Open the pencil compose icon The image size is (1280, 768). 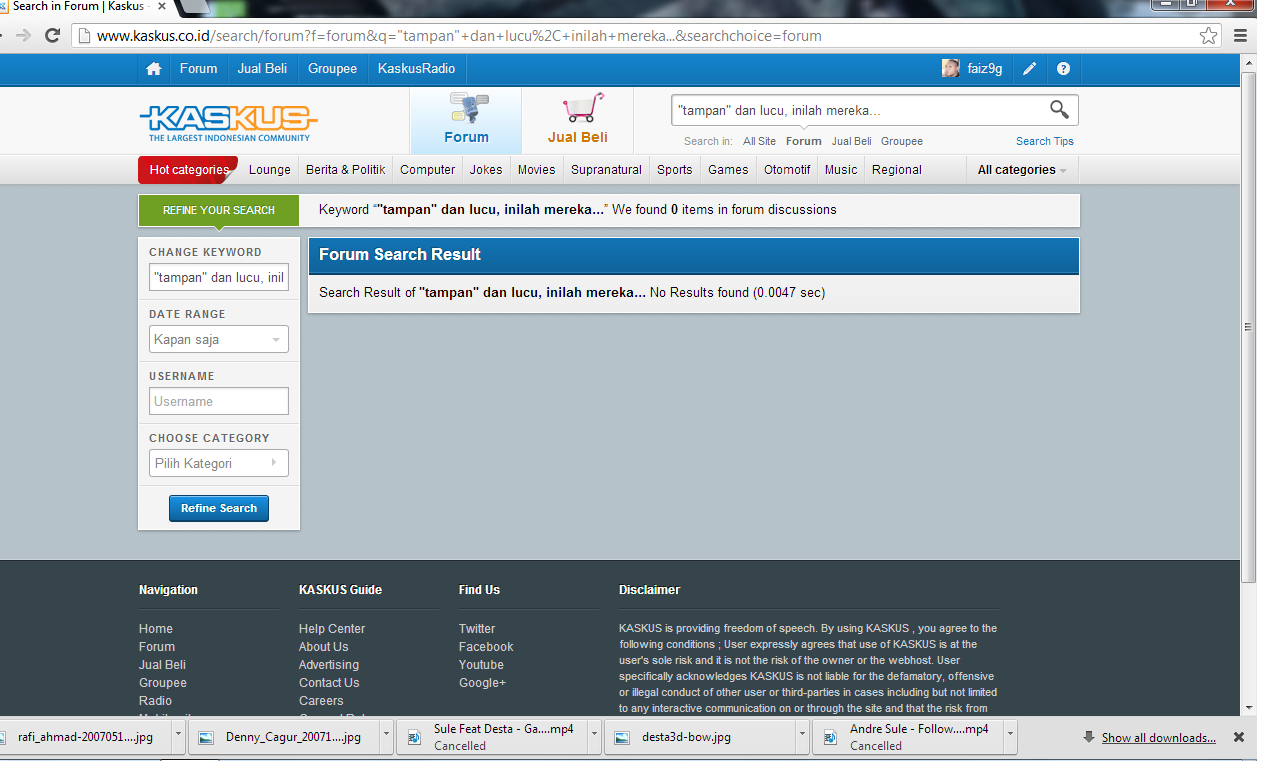point(1029,69)
